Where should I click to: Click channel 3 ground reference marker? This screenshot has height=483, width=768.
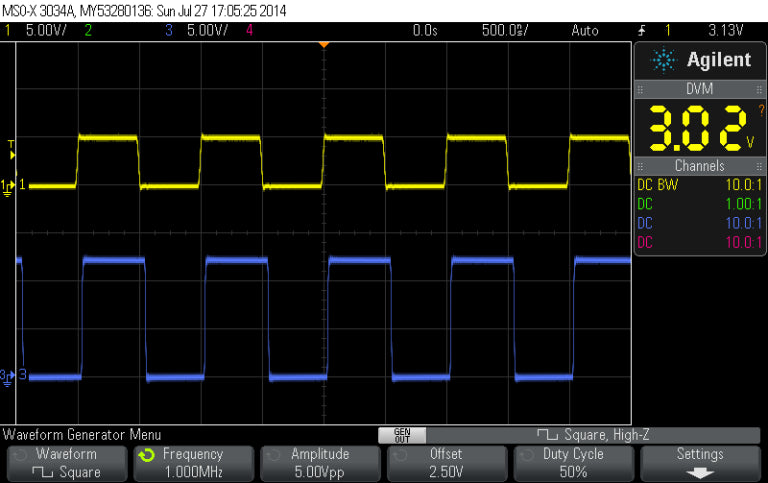[10, 376]
